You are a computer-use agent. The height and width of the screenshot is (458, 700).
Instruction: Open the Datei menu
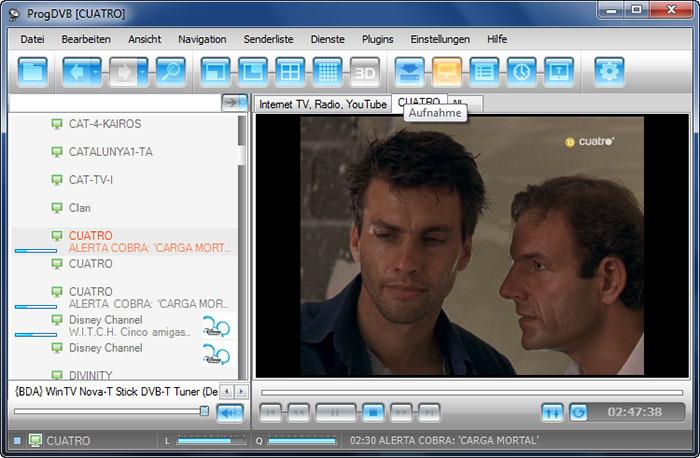32,39
